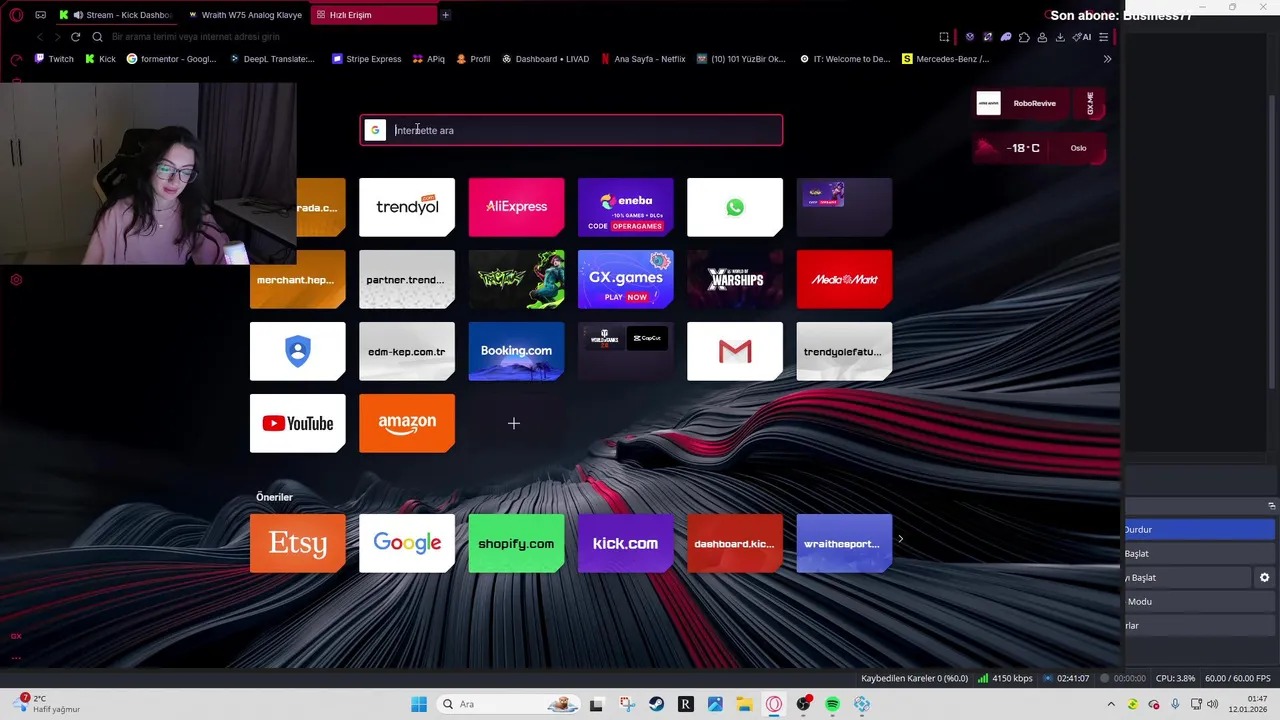Open File Explorer from the taskbar
Screen dimensions: 1280x720
coord(744,704)
